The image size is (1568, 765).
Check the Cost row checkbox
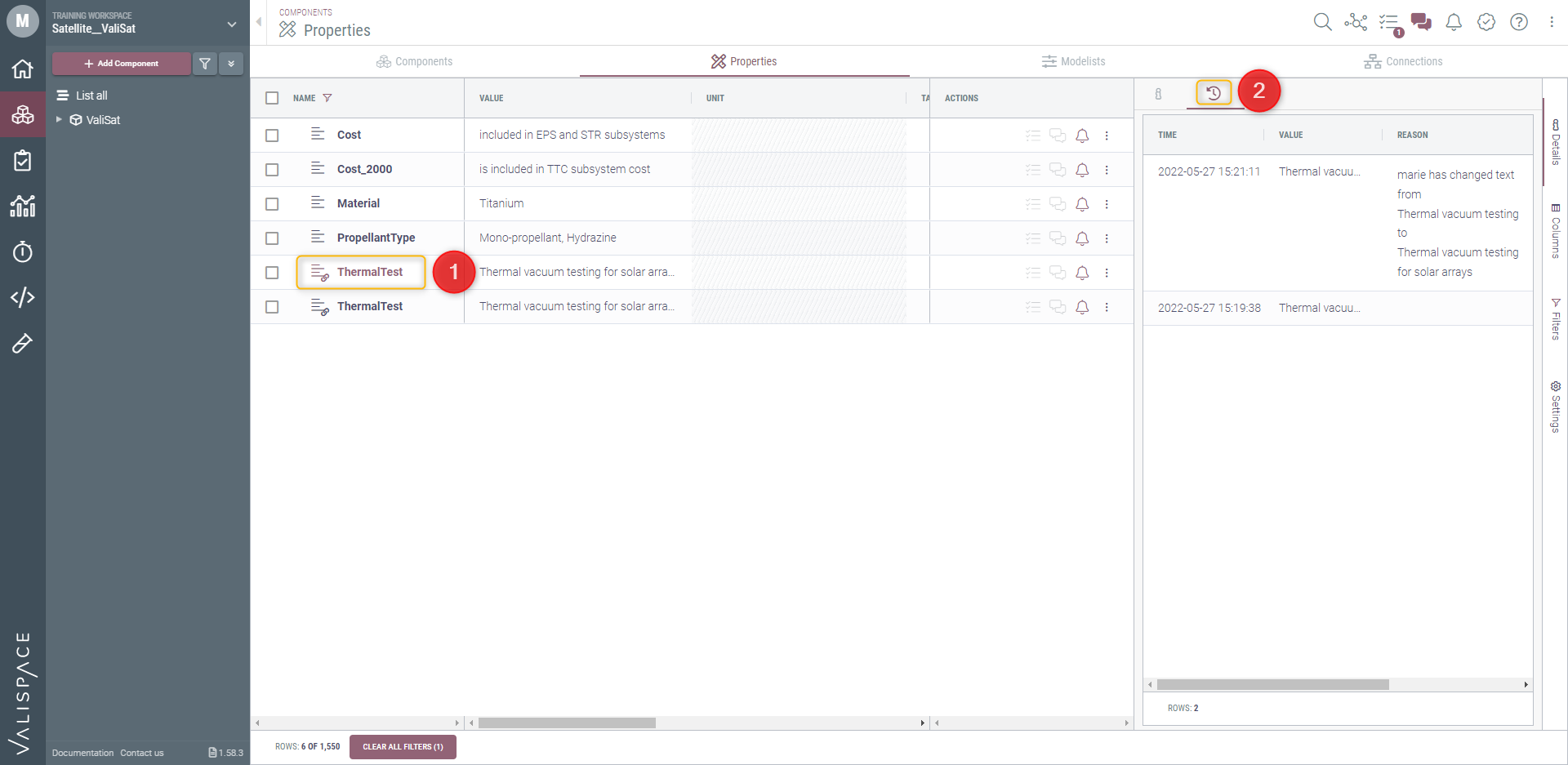point(272,136)
